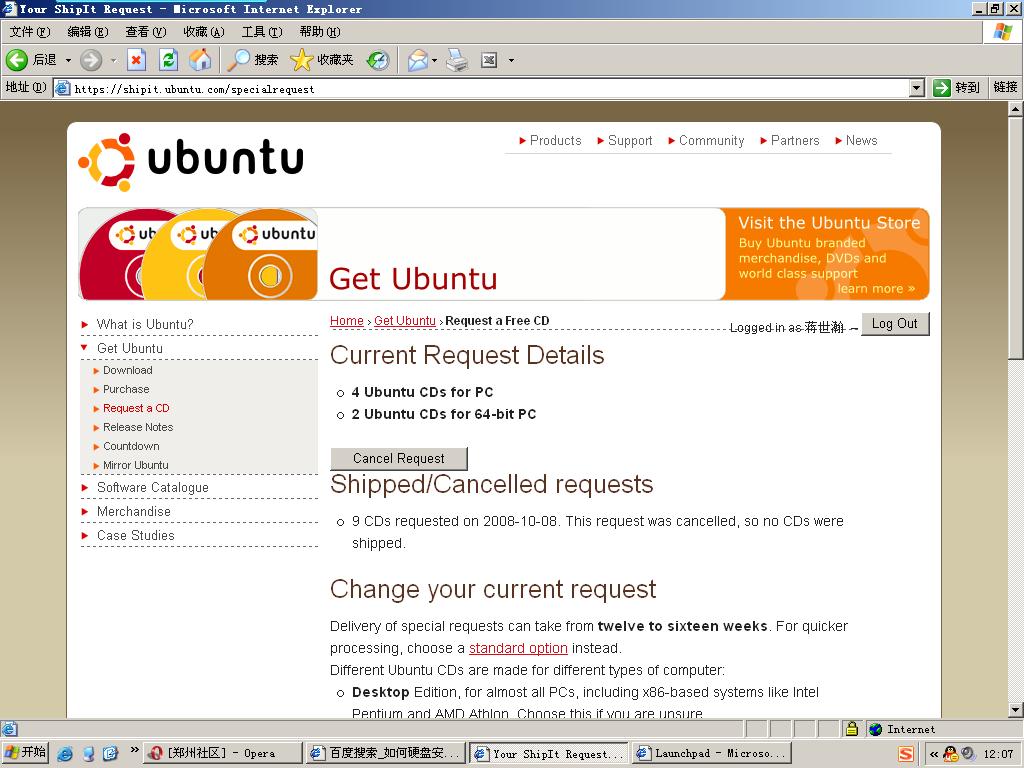
Task: Click the page scrollbar up arrow
Action: point(1015,109)
